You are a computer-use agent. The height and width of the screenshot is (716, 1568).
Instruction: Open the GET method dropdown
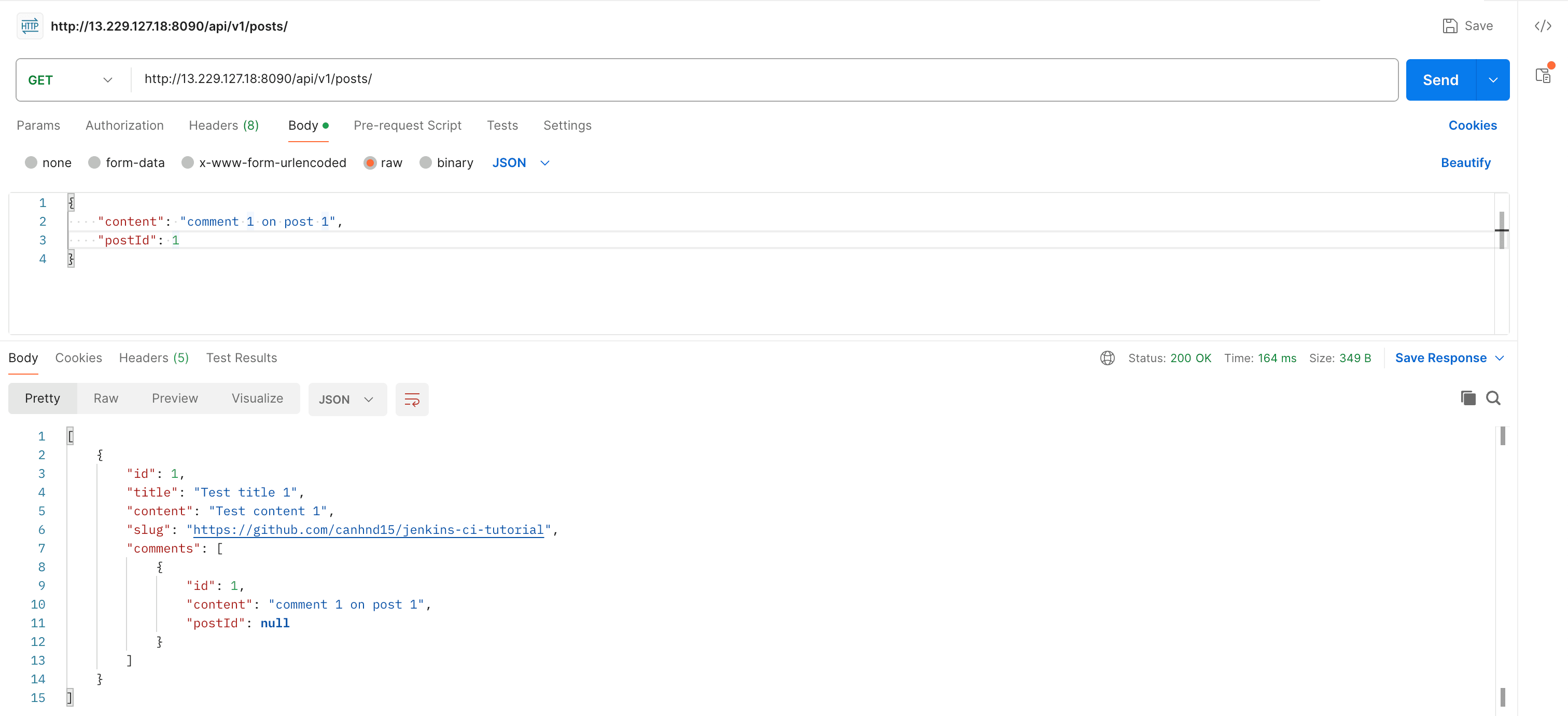[71, 80]
